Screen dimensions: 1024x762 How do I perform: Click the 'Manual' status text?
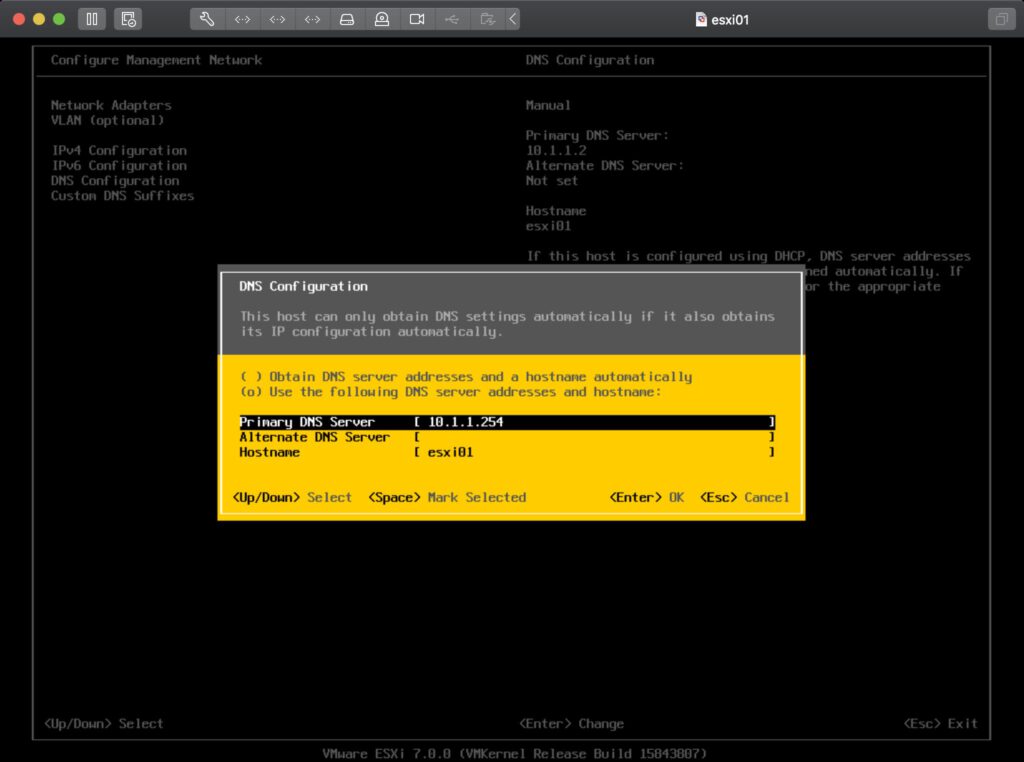tap(548, 105)
